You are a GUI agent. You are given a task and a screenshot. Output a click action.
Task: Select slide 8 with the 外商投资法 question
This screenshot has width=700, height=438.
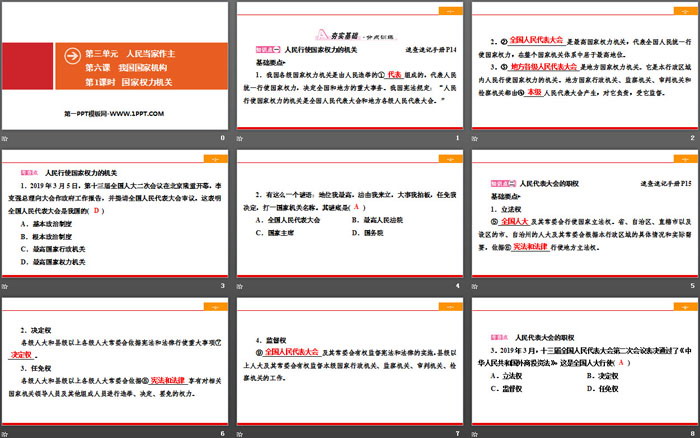pyautogui.click(x=586, y=360)
